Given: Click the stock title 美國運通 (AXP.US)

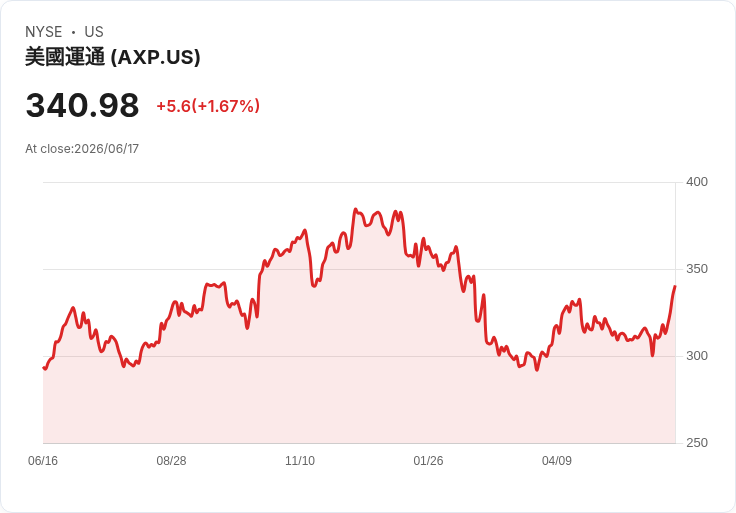Looking at the screenshot, I should click(x=113, y=57).
